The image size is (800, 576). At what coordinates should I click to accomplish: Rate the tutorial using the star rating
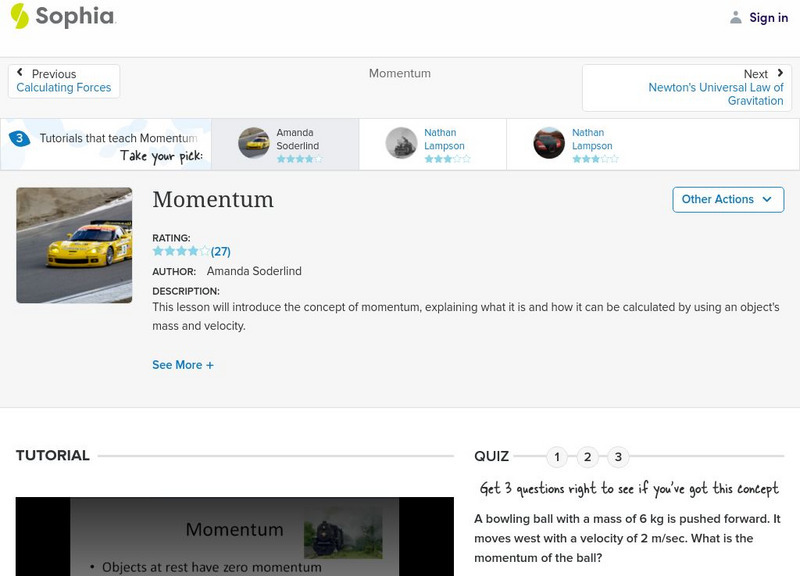tap(178, 250)
